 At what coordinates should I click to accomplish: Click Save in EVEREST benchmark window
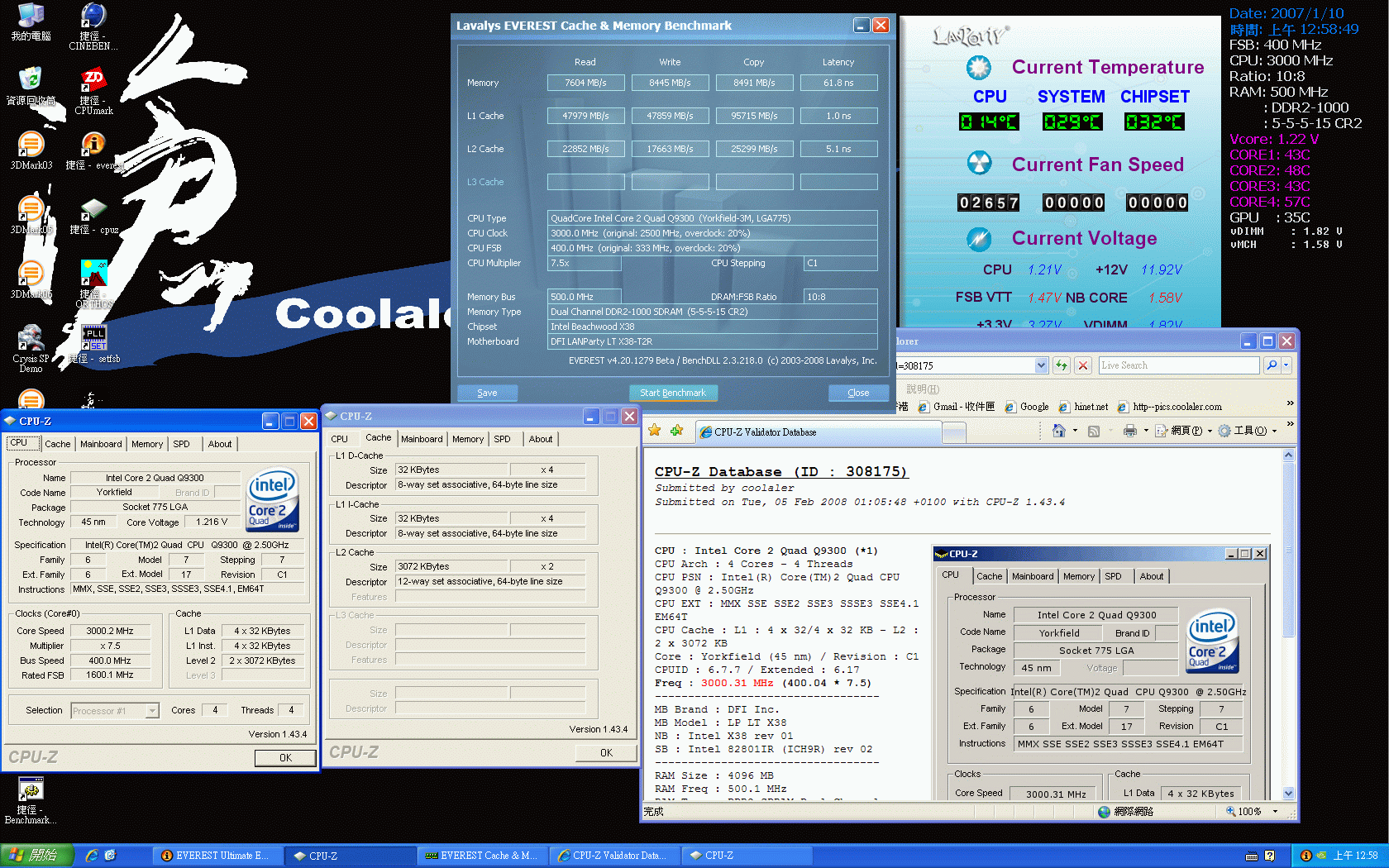(x=487, y=393)
